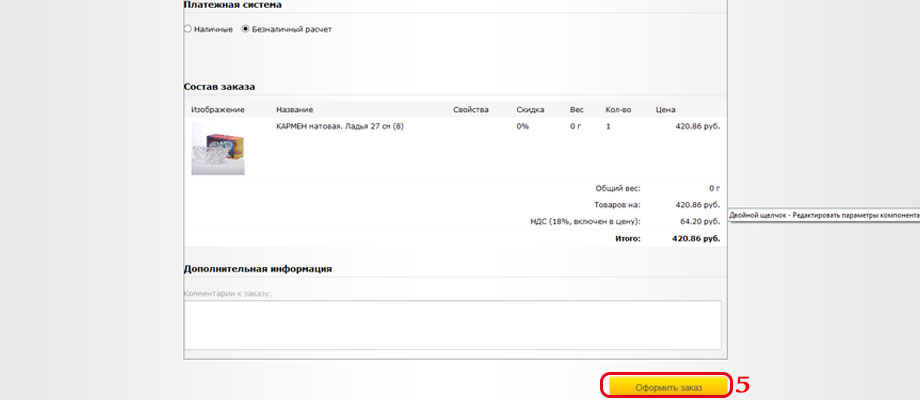Click the Двойной щелчок tooltip text
Viewport: 920px width, 400px height.
[x=823, y=215]
